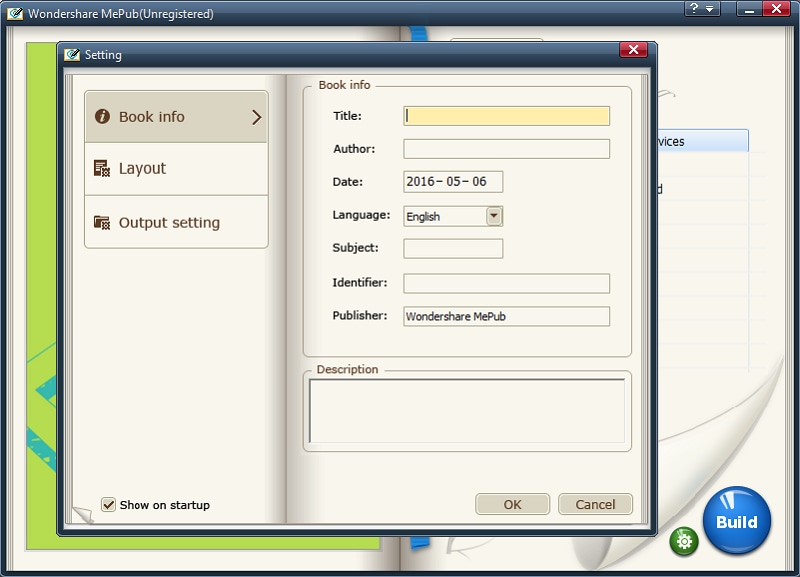Open the Output setting tab

pos(176,222)
